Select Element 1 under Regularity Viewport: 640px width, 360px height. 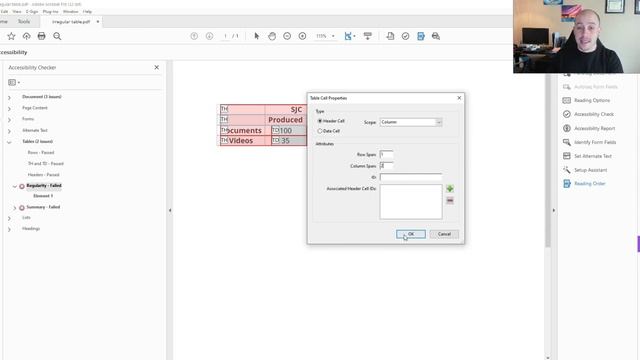coord(43,196)
